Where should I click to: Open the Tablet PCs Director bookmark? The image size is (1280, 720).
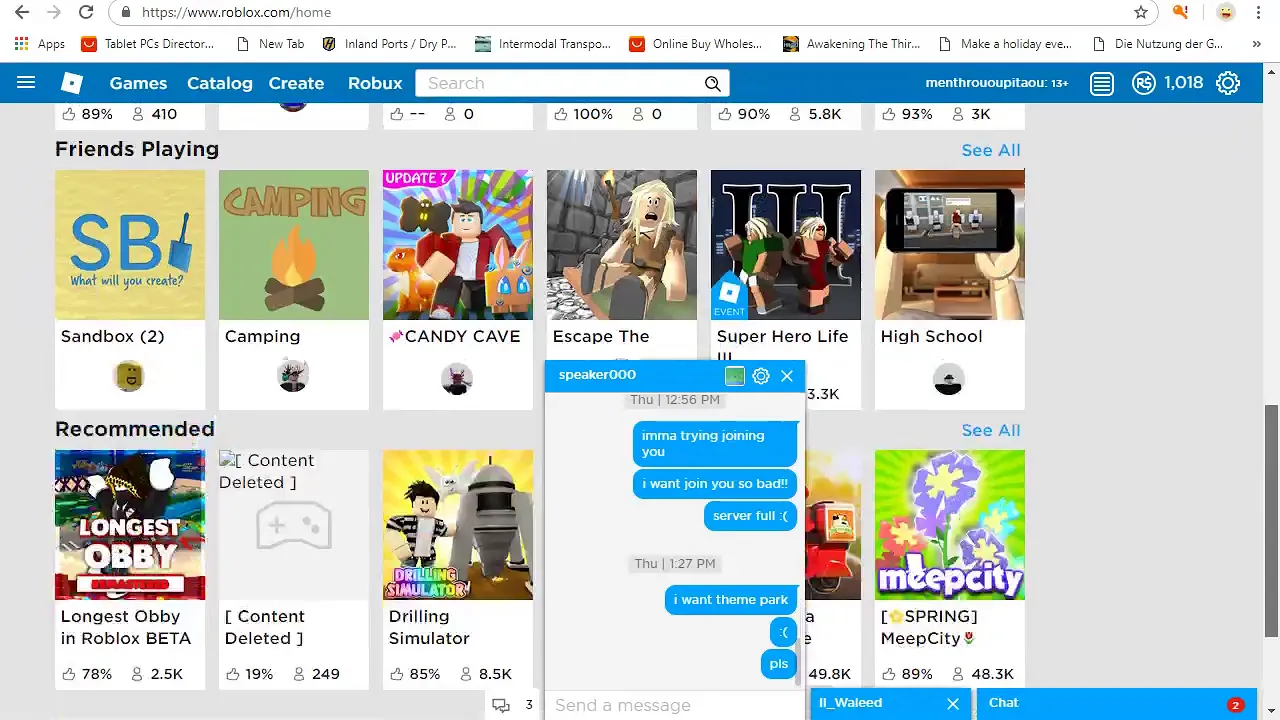(x=148, y=44)
